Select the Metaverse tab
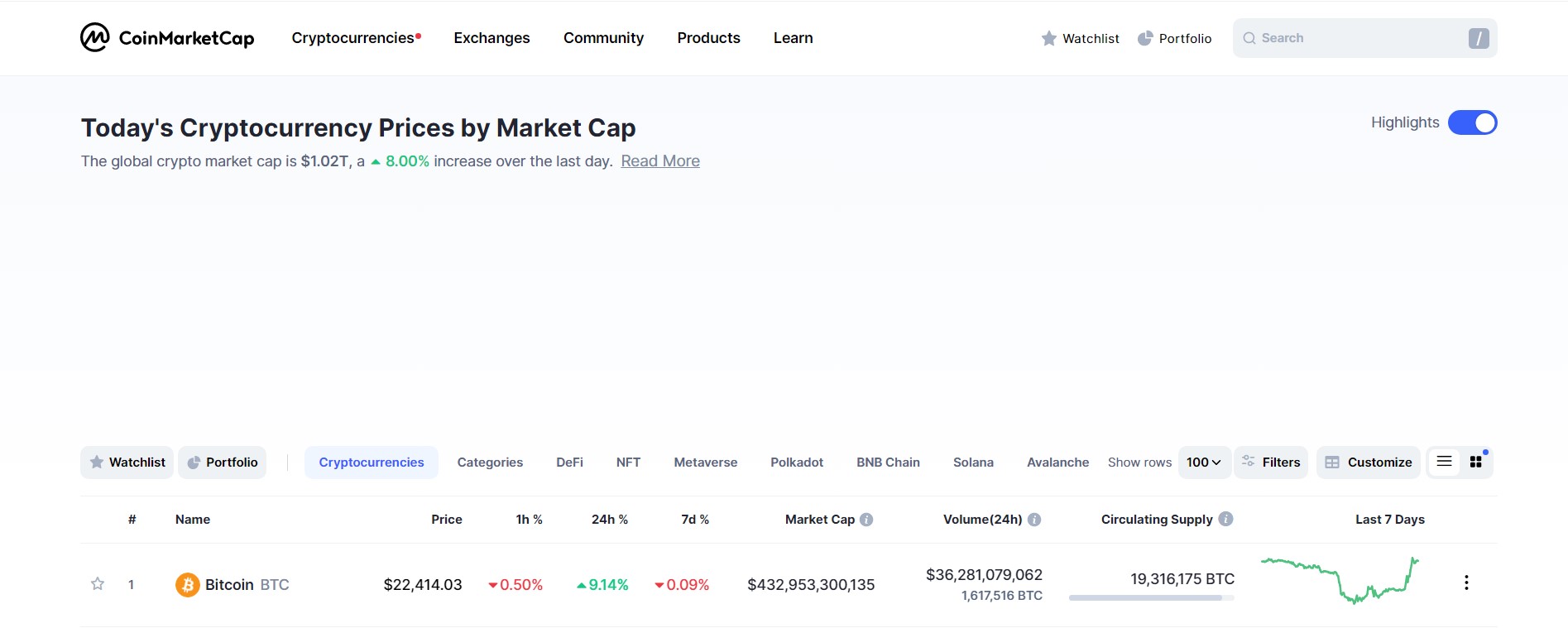The width and height of the screenshot is (1568, 628). click(x=705, y=463)
